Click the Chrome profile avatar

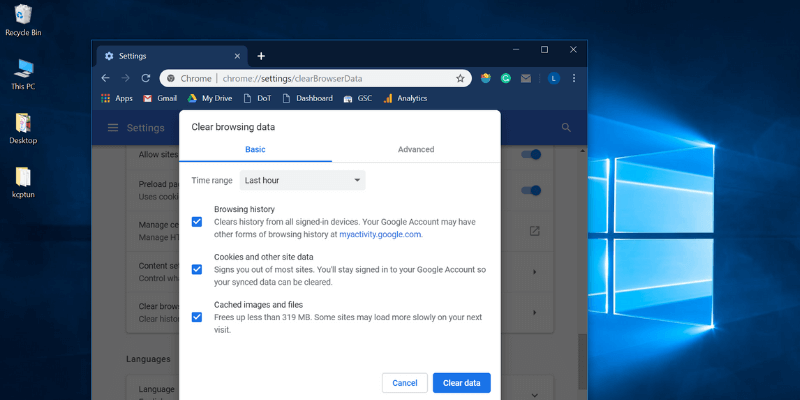click(x=553, y=78)
